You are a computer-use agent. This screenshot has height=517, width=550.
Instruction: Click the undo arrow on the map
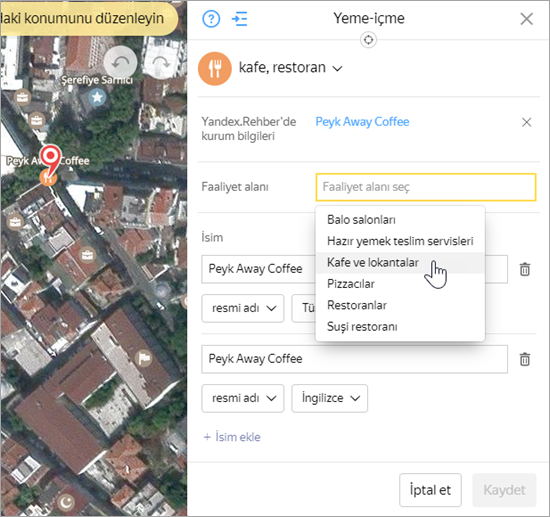click(x=120, y=63)
